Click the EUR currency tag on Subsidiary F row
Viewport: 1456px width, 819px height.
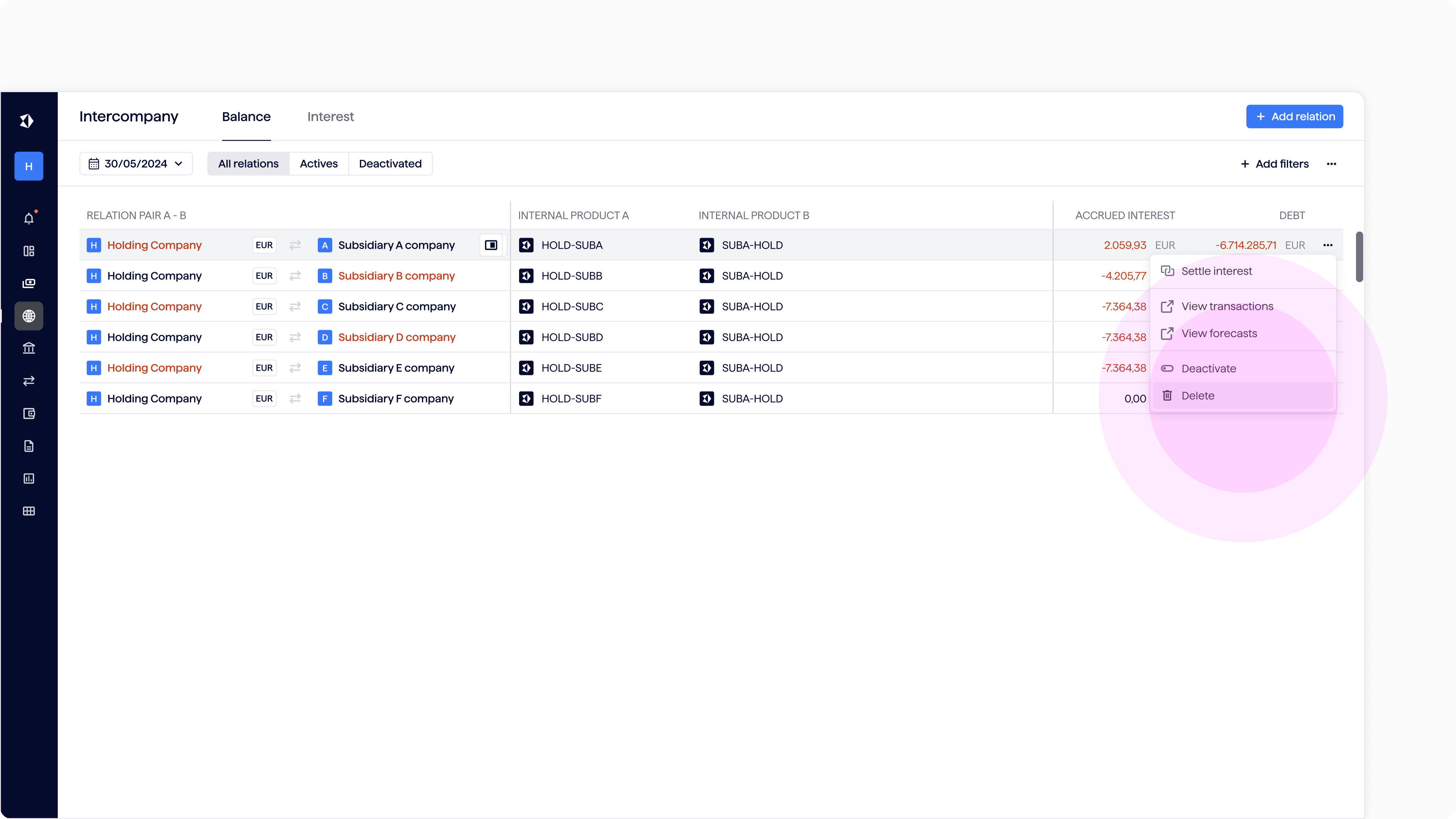click(x=264, y=399)
